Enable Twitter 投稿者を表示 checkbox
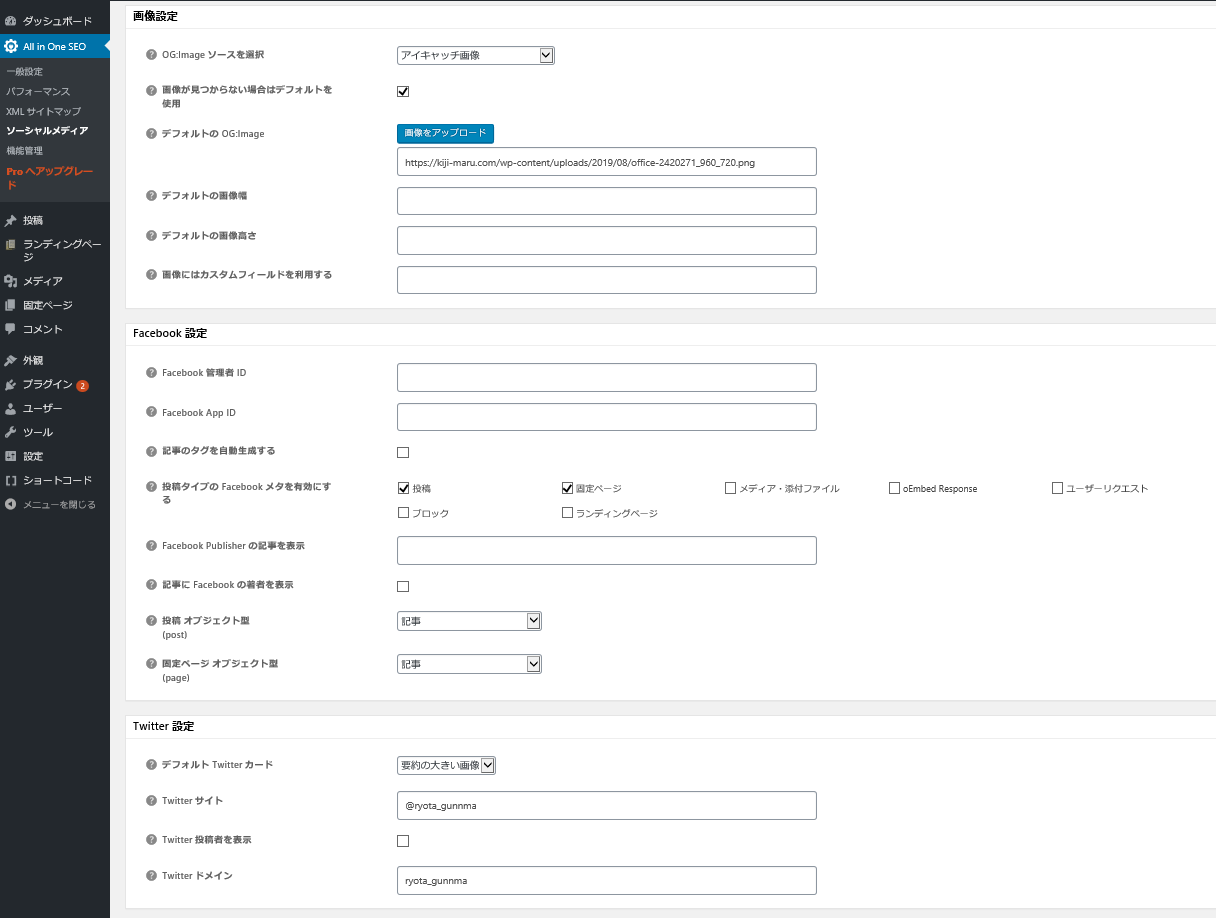The image size is (1216, 918). 403,841
